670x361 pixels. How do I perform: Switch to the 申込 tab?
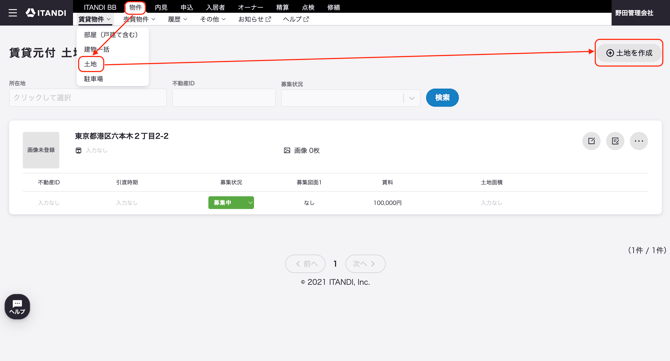click(x=187, y=7)
